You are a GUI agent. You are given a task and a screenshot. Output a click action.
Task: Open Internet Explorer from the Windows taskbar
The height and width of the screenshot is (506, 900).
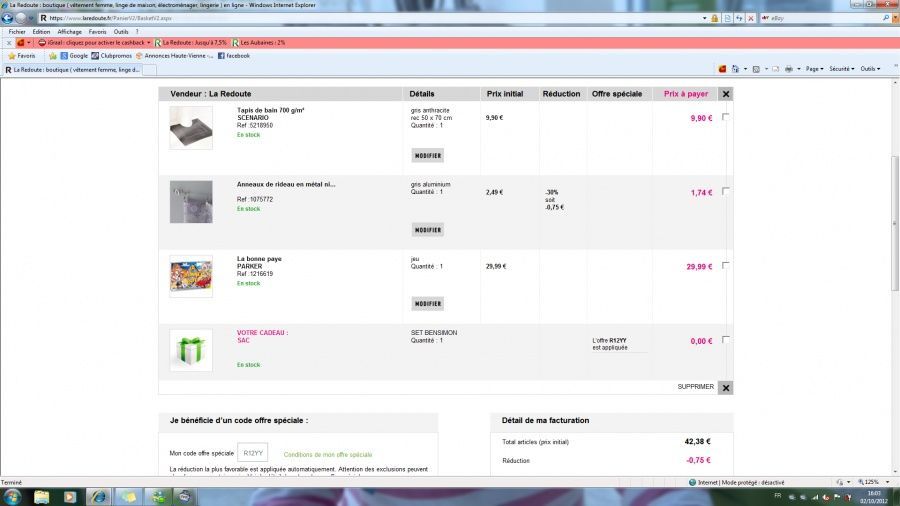click(99, 496)
